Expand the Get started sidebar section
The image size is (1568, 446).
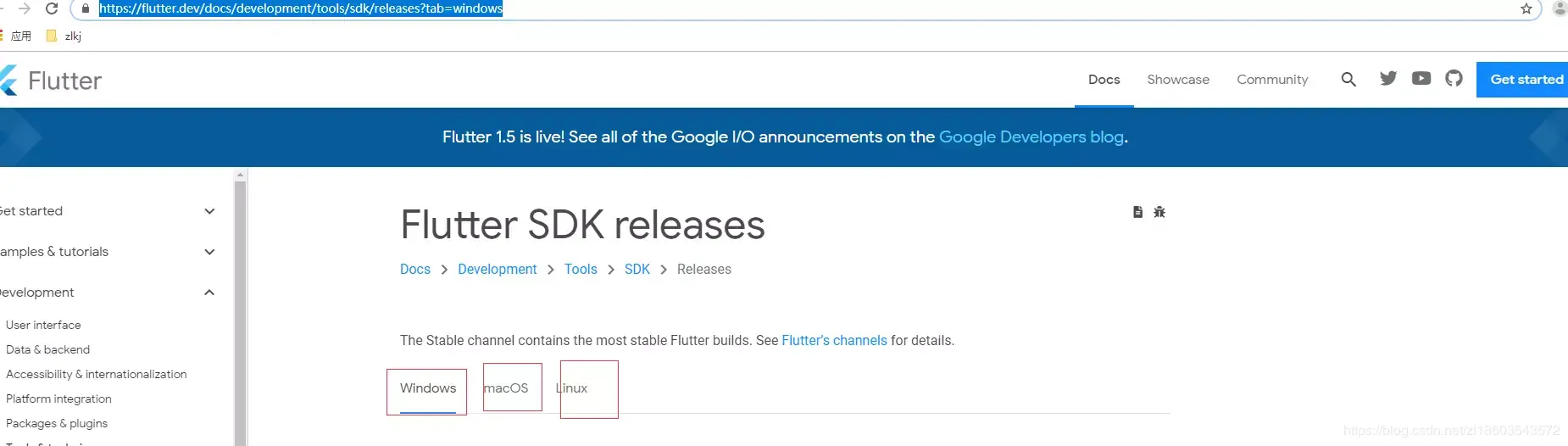(209, 211)
